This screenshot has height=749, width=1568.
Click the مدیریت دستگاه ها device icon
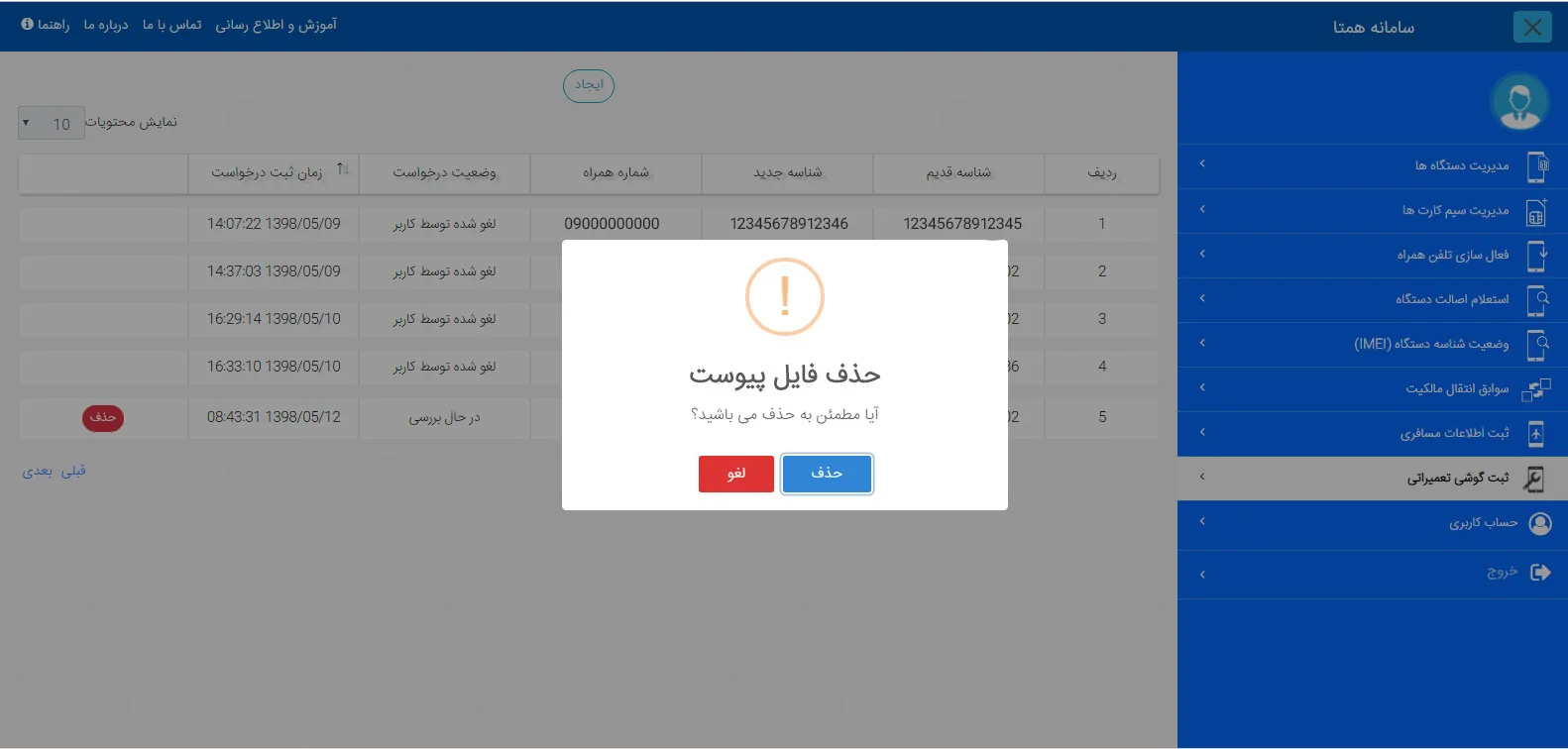click(1537, 166)
